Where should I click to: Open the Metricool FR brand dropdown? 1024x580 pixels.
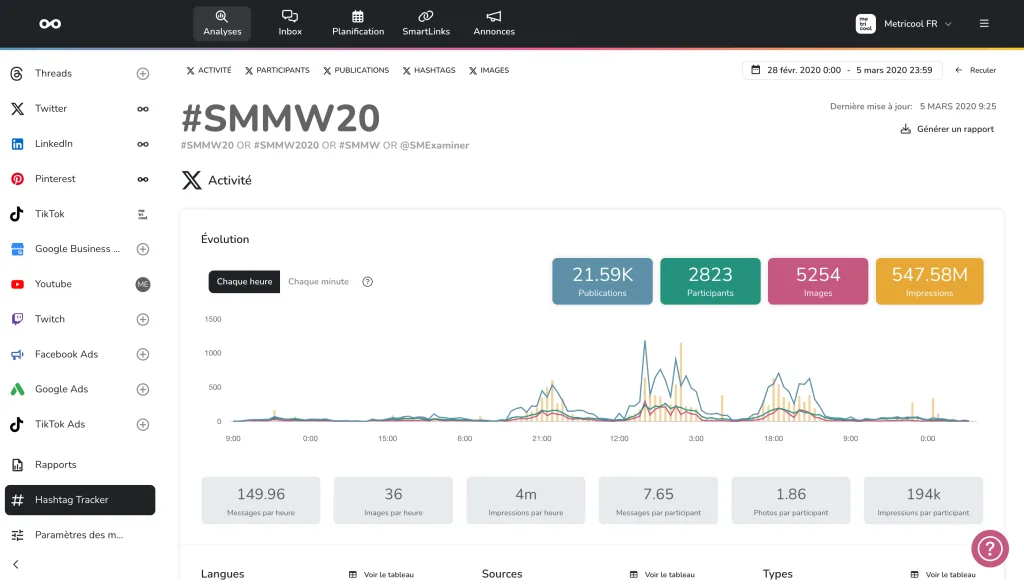[x=904, y=24]
